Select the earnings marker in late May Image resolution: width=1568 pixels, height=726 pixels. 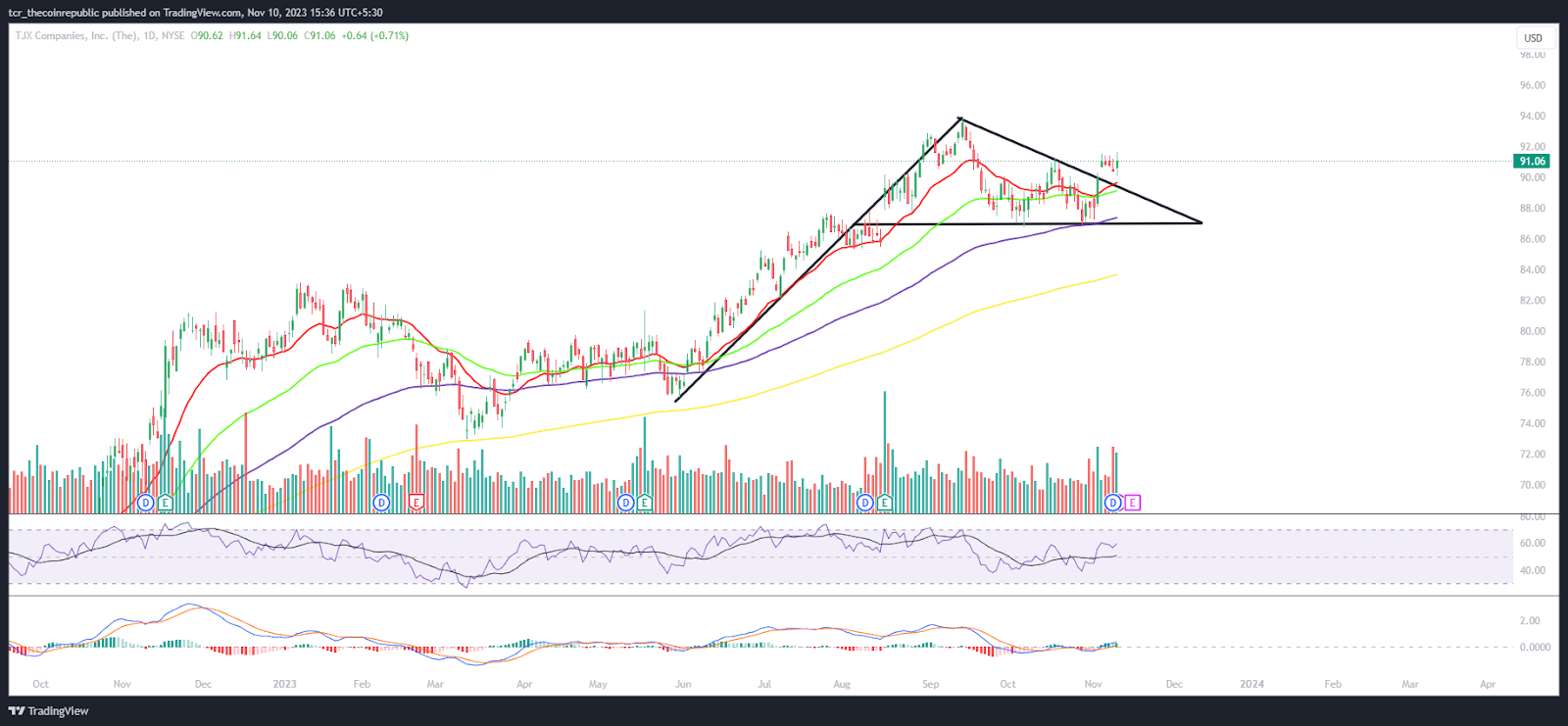tap(644, 503)
